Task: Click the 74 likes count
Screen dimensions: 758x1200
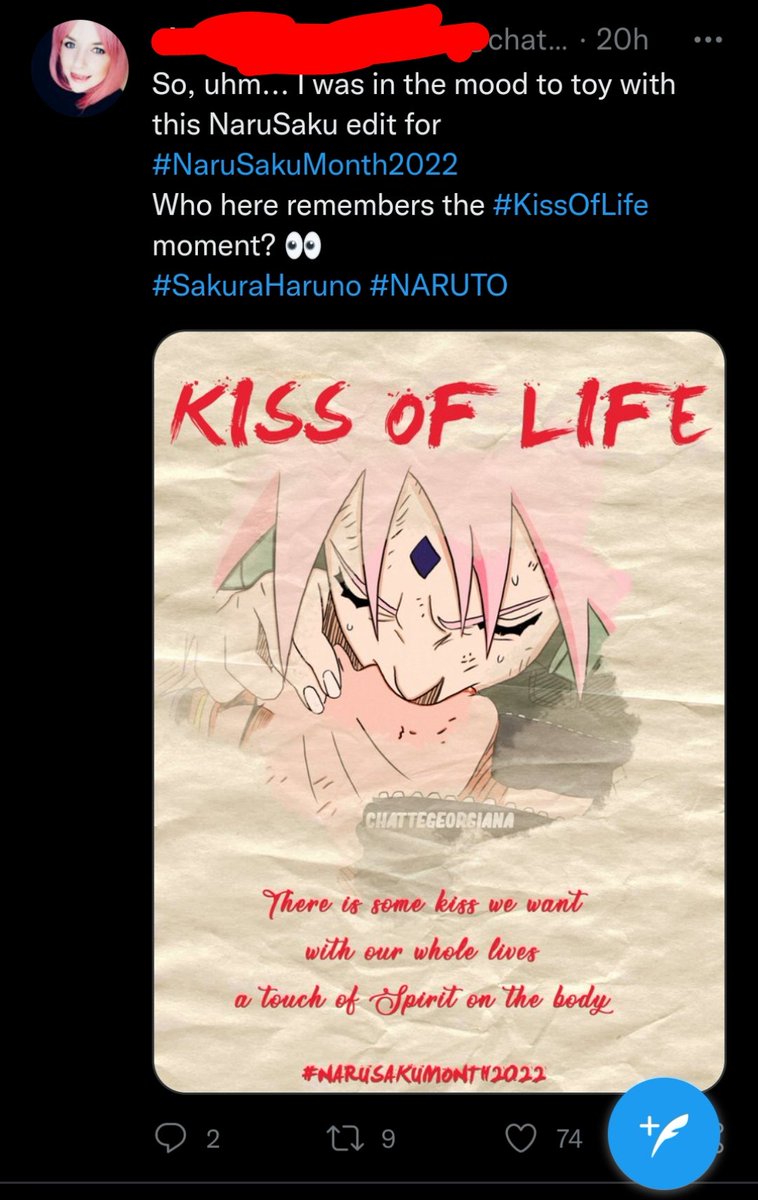Action: (569, 1139)
